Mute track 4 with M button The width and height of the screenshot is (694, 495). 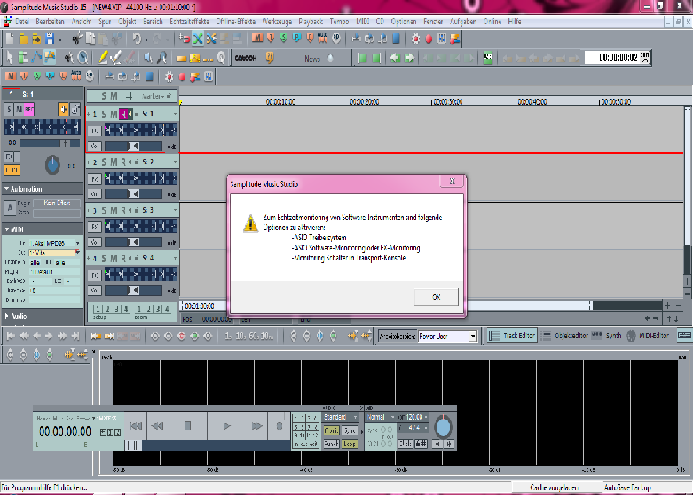(x=114, y=258)
